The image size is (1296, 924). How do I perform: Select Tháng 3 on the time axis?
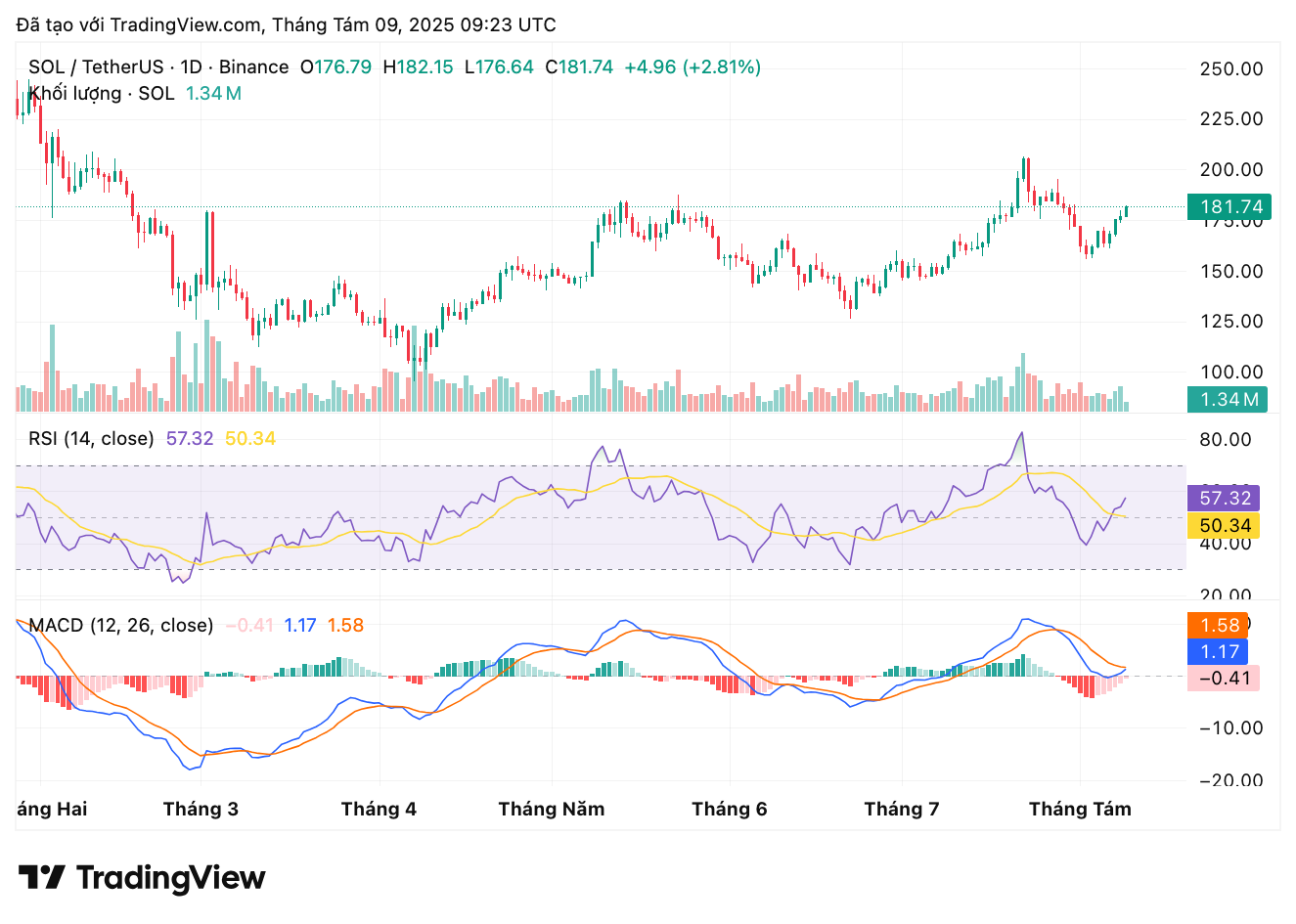201,809
